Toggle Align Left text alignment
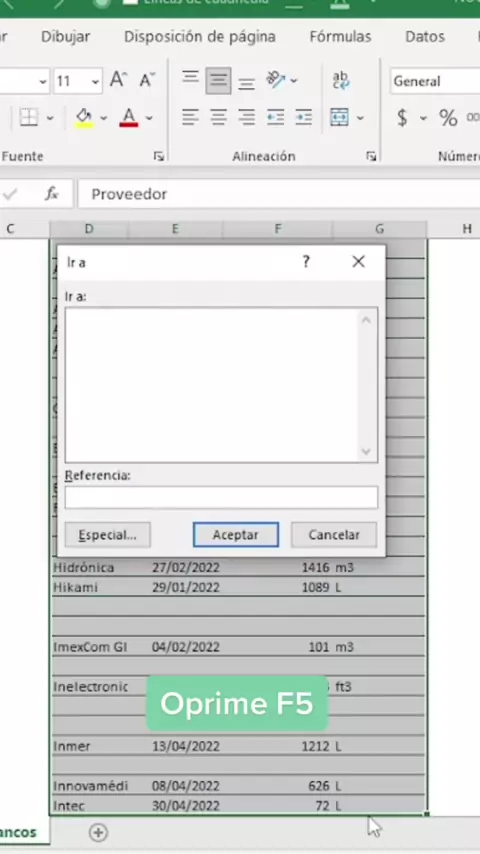The height and width of the screenshot is (854, 480). (190, 117)
